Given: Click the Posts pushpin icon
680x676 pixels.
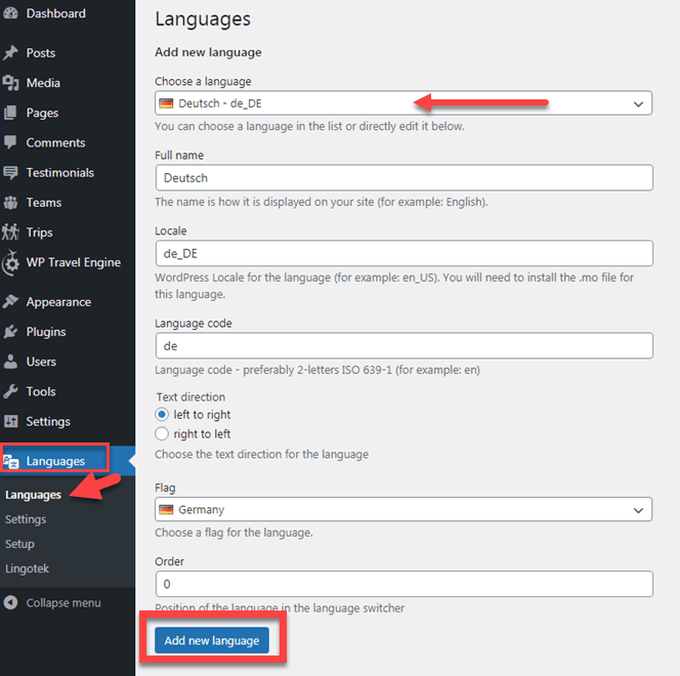Looking at the screenshot, I should tap(10, 53).
